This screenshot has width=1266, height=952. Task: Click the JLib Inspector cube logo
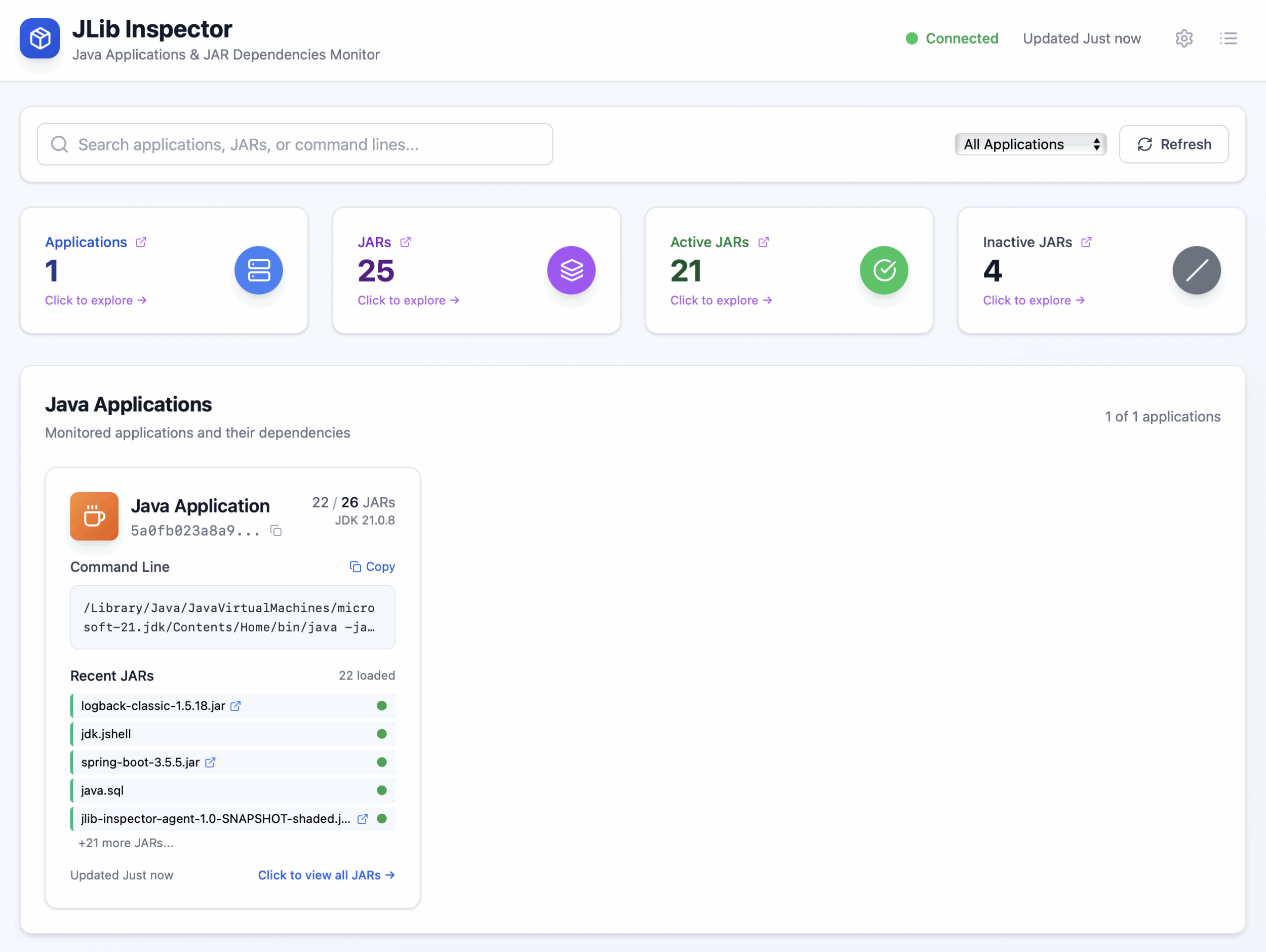pyautogui.click(x=39, y=38)
